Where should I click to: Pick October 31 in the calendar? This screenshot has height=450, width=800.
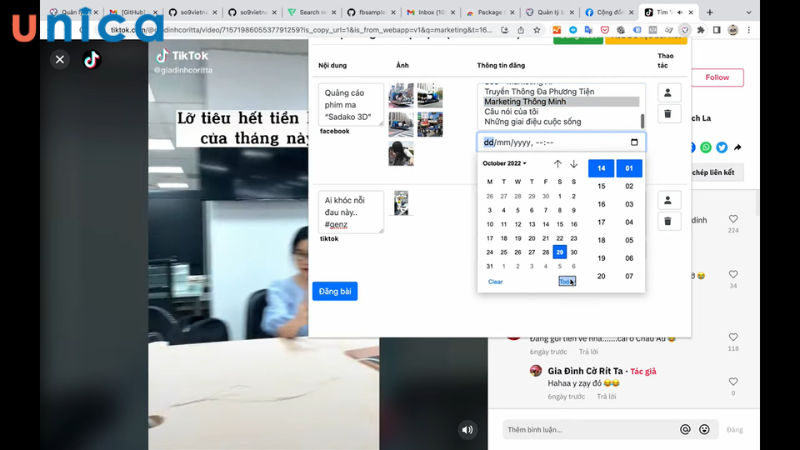tap(490, 266)
